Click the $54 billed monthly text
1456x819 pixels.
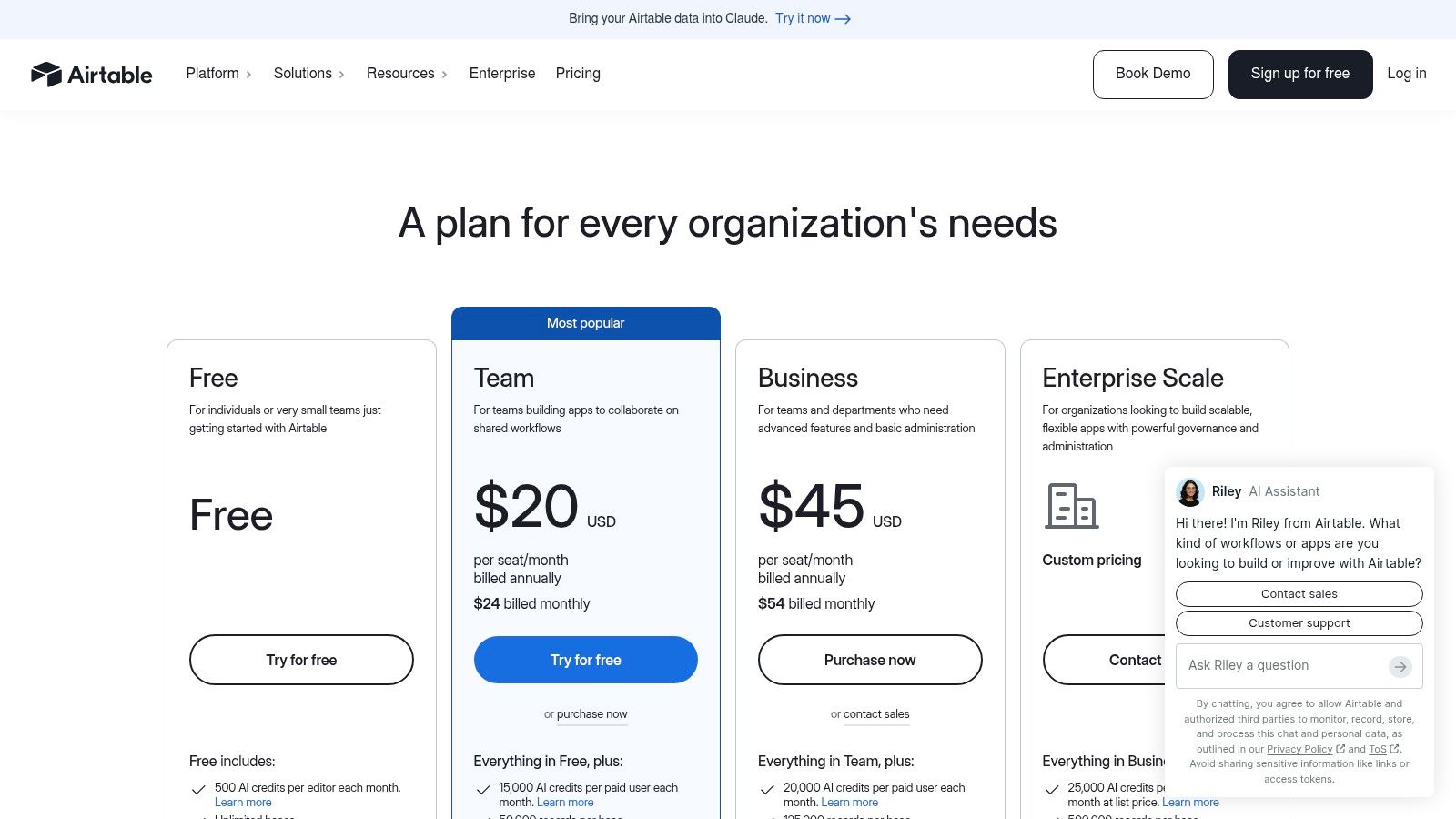[816, 604]
